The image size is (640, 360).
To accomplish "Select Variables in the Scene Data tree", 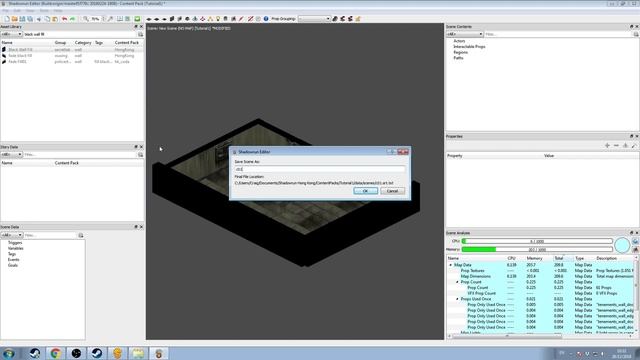I will coord(16,248).
